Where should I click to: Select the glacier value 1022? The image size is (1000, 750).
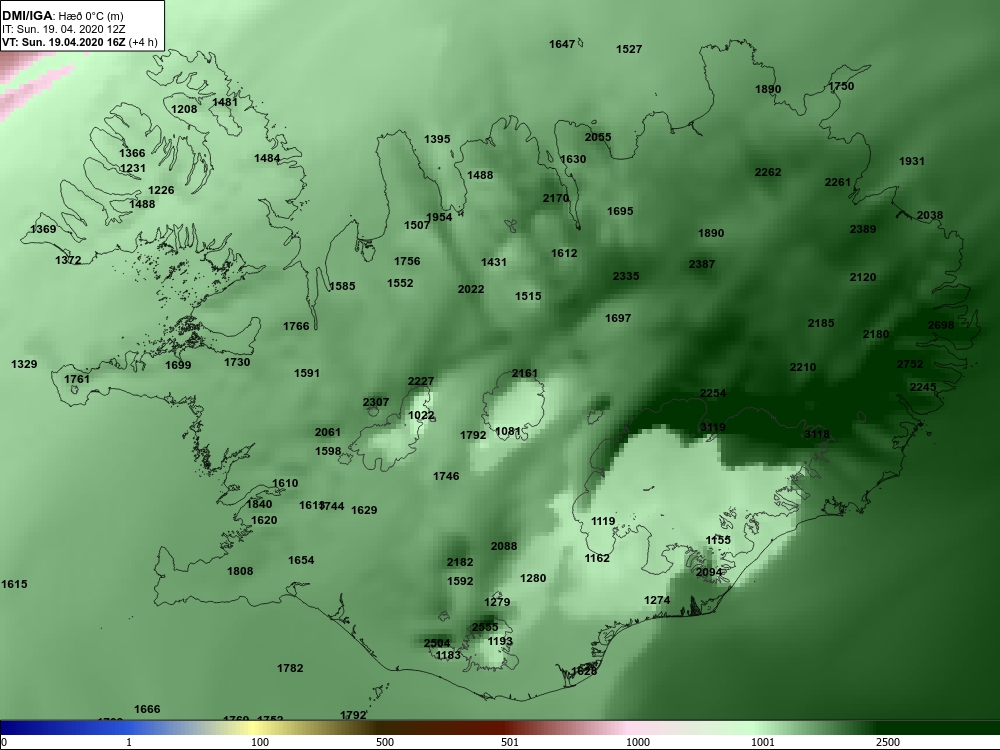[421, 416]
